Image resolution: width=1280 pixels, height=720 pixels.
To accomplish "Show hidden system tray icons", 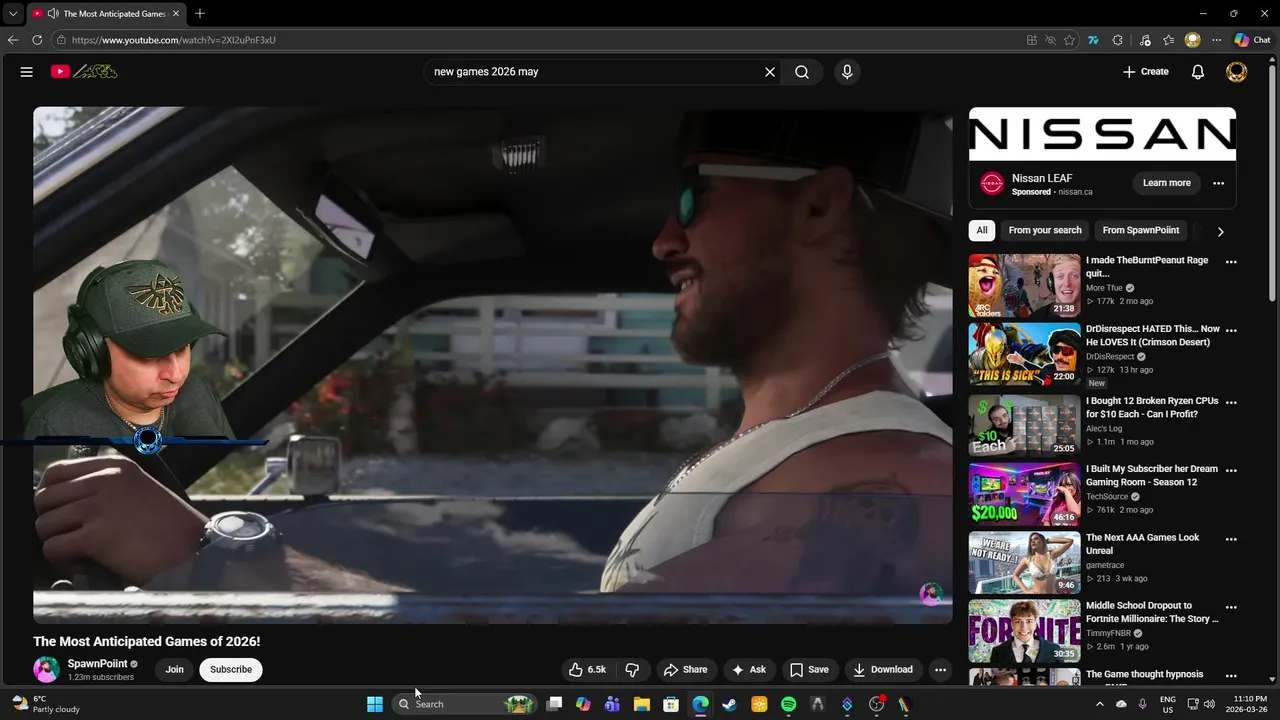I will (1099, 704).
